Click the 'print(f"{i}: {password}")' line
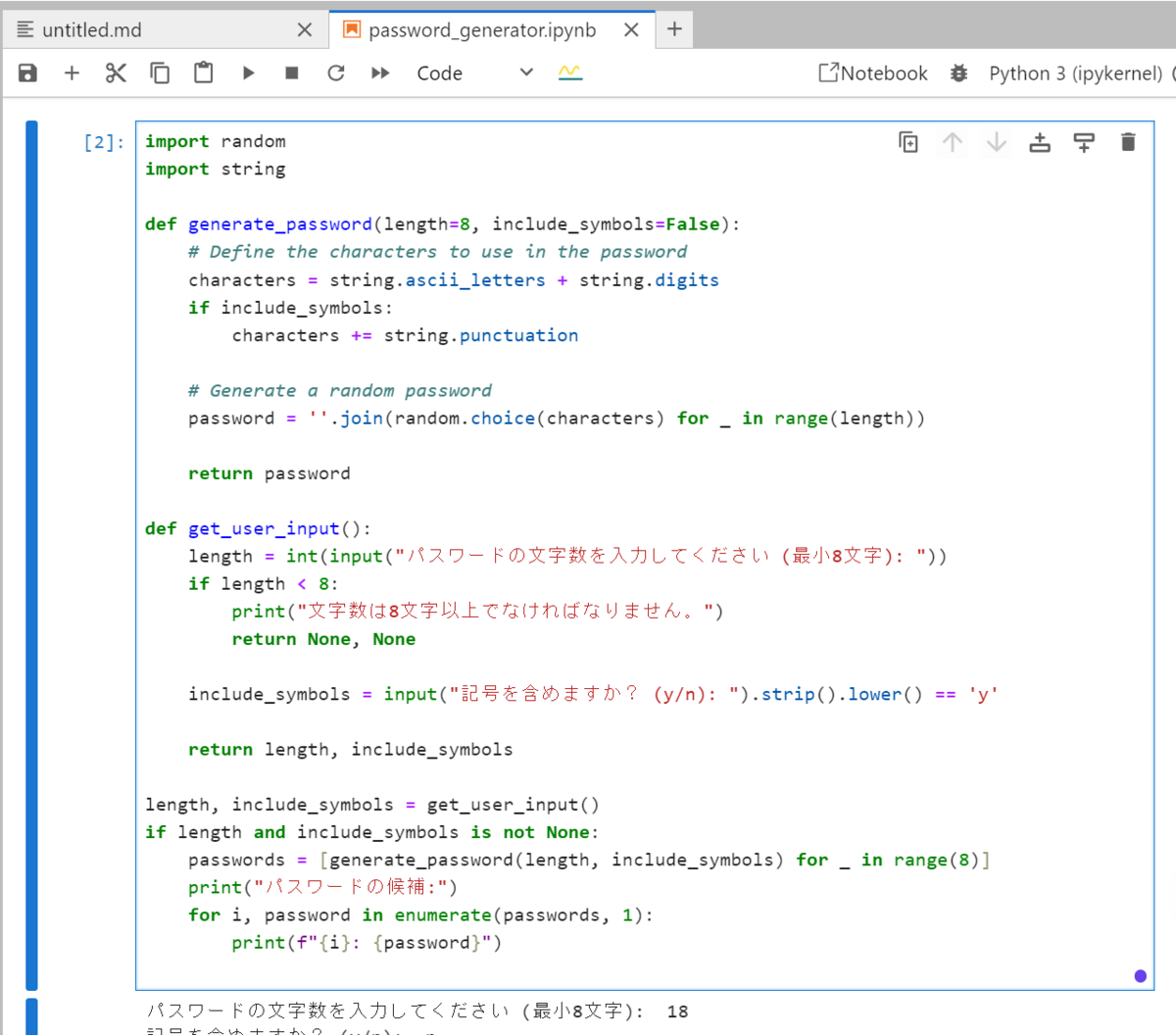Screen dimensions: 1176x1035 click(x=367, y=942)
